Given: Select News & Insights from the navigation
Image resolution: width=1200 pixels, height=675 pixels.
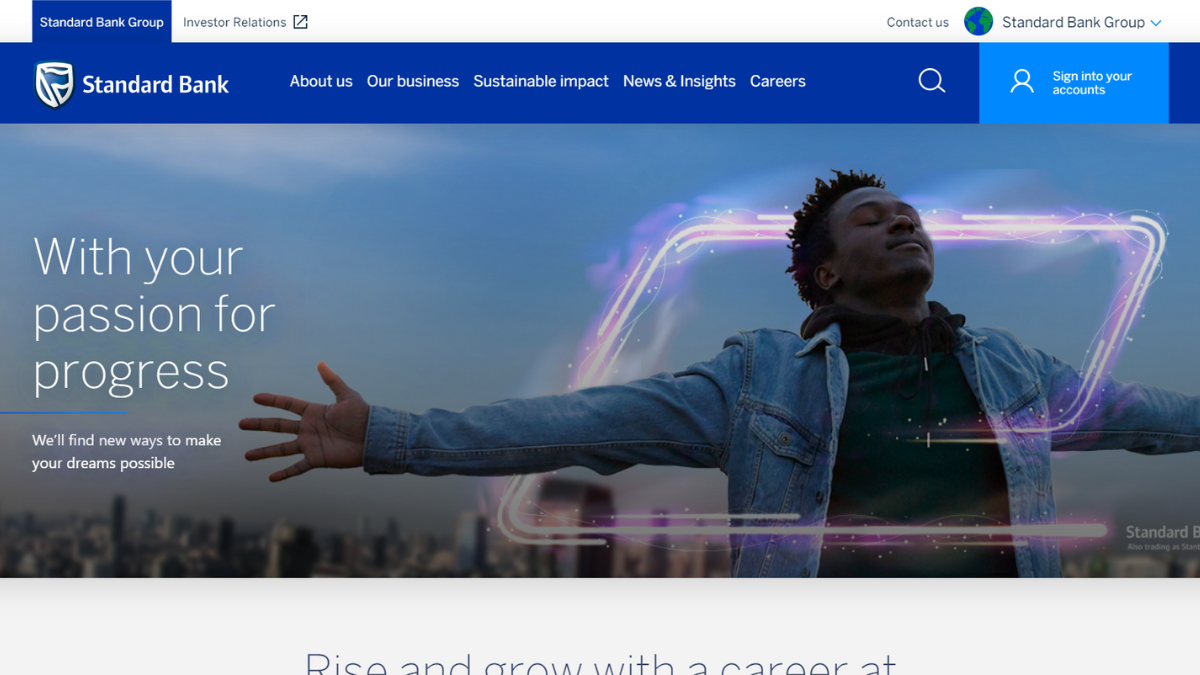Looking at the screenshot, I should click(679, 81).
